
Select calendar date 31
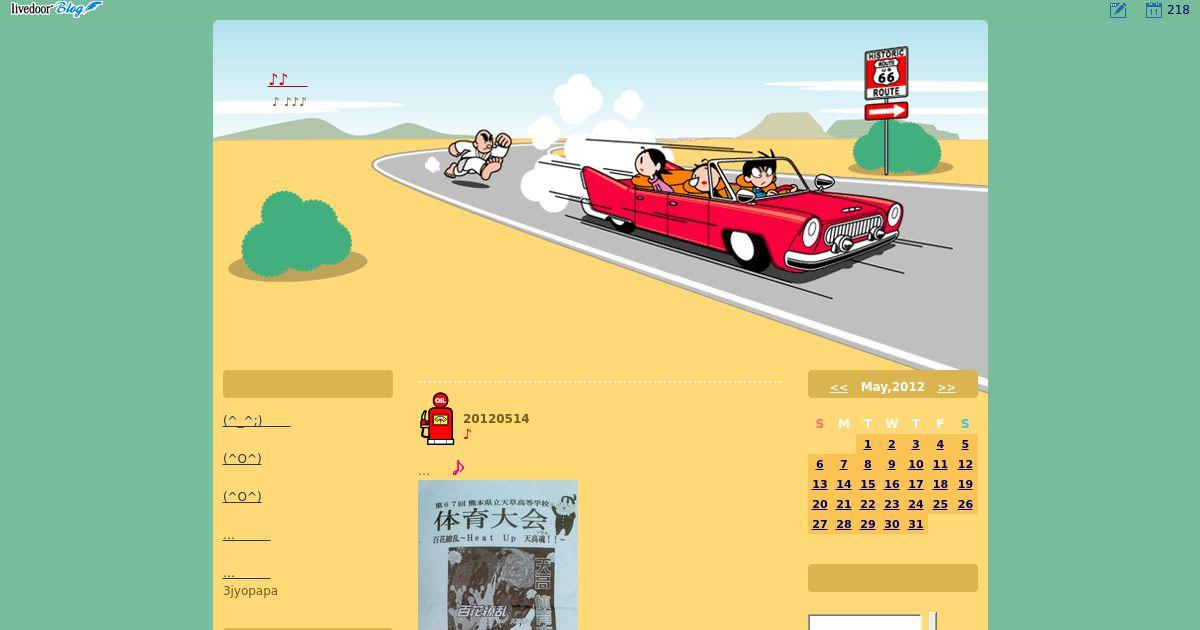[915, 524]
